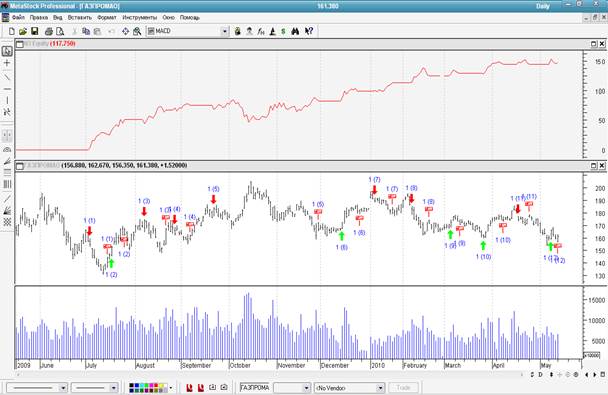
Task: Open the No Vendor dropdown
Action: point(380,388)
